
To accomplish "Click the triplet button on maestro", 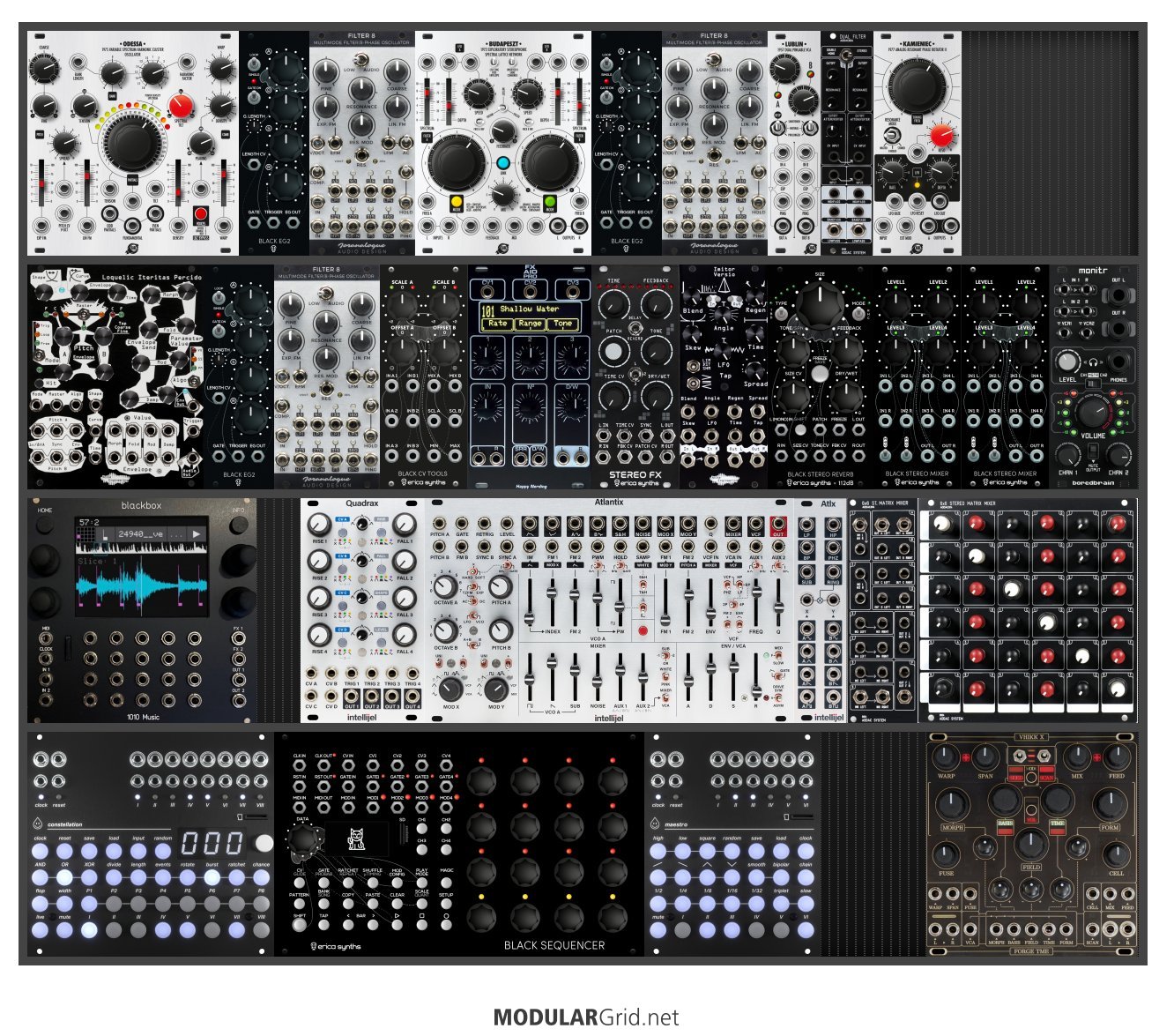I will point(781,904).
